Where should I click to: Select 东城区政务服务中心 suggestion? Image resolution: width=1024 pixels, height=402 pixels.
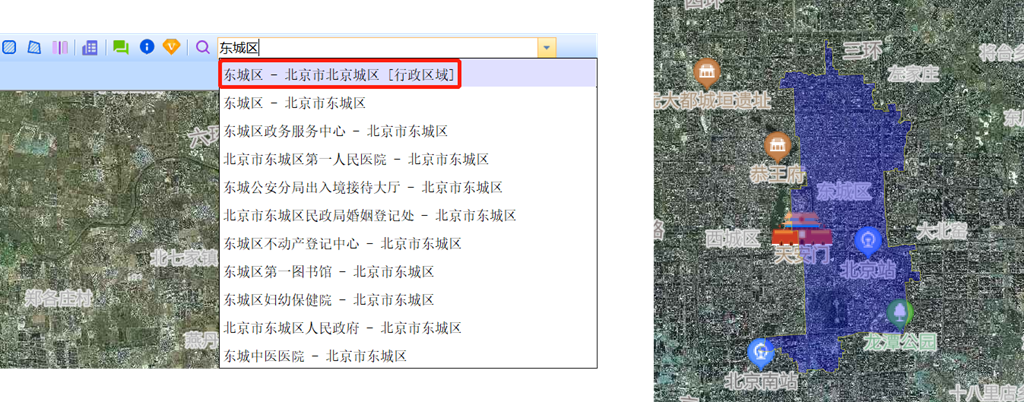pos(335,131)
